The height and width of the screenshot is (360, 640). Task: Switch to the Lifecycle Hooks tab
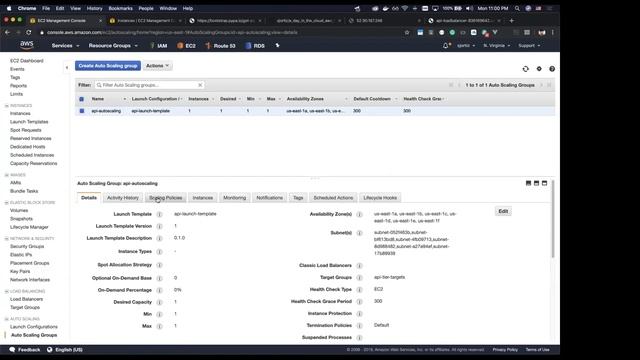(380, 198)
